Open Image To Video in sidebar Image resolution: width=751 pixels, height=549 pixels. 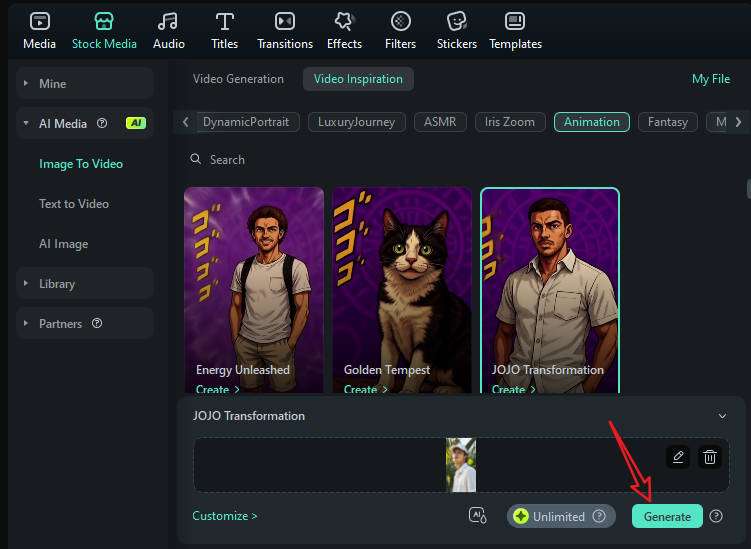81,164
